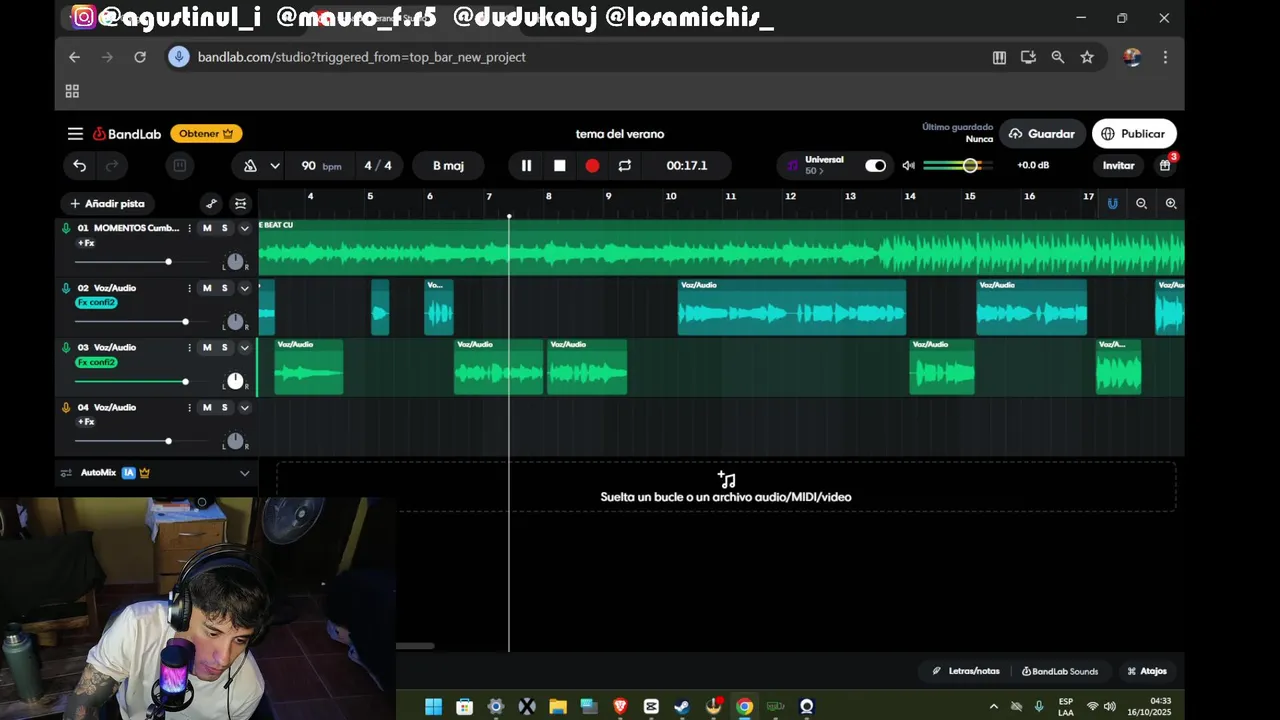Arm track 04 Voz/Audio microphone icon
Image resolution: width=1280 pixels, height=720 pixels.
[x=66, y=408]
